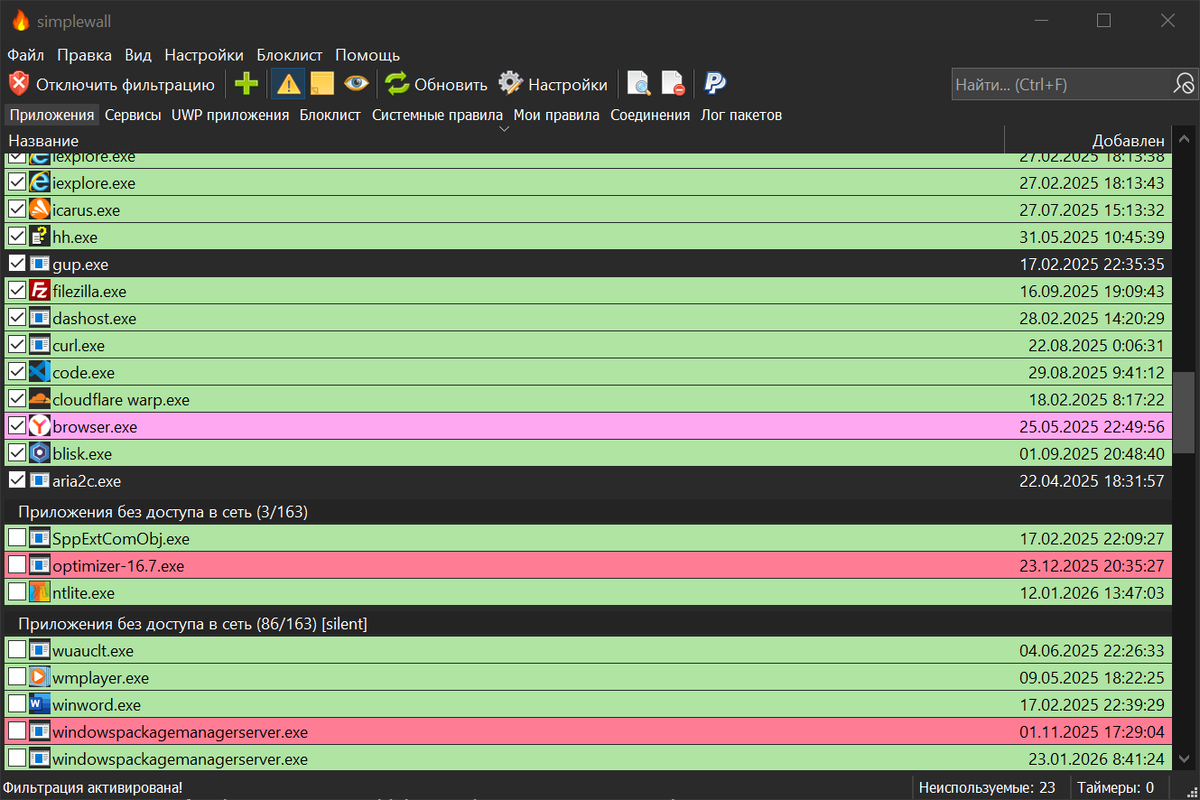
Task: Check the wmplayer.exe checkbox
Action: point(17,677)
